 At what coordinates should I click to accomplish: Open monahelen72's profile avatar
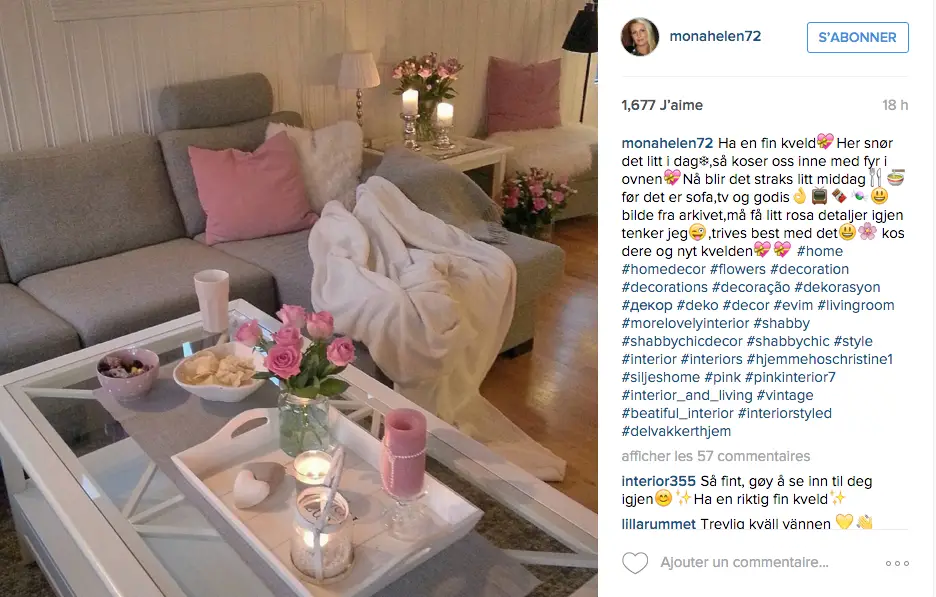click(640, 37)
